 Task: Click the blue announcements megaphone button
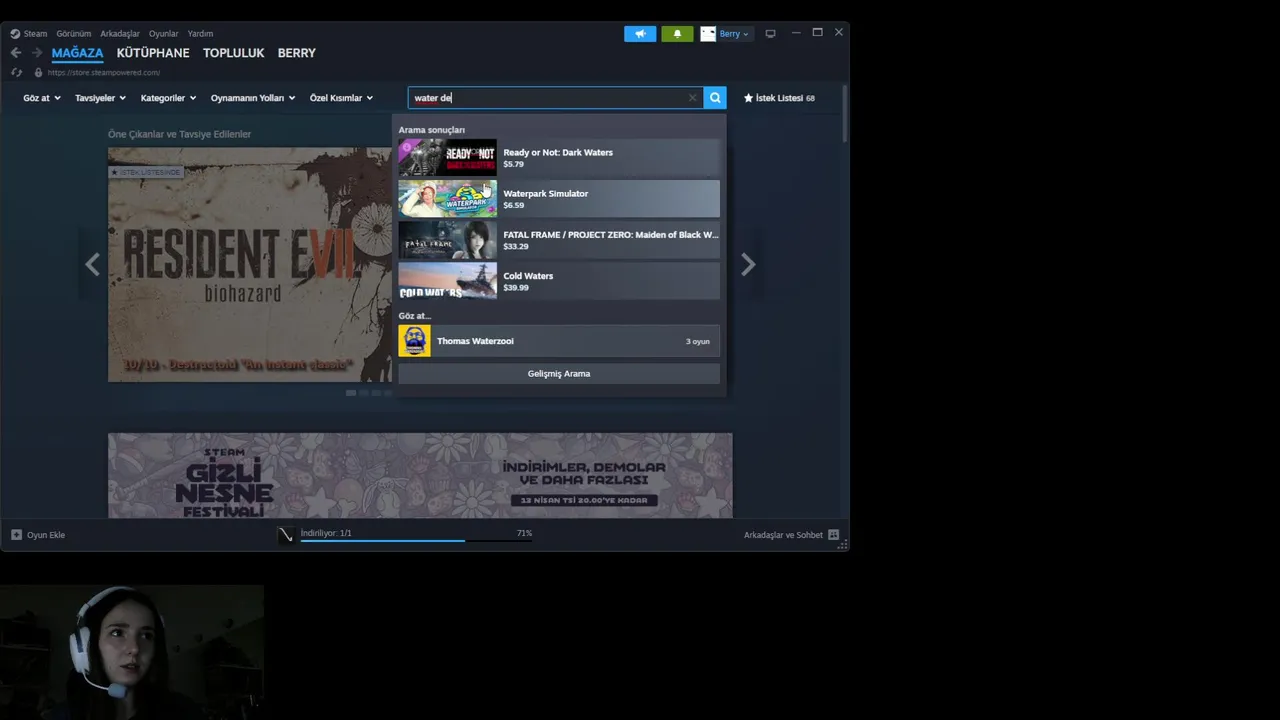(640, 33)
